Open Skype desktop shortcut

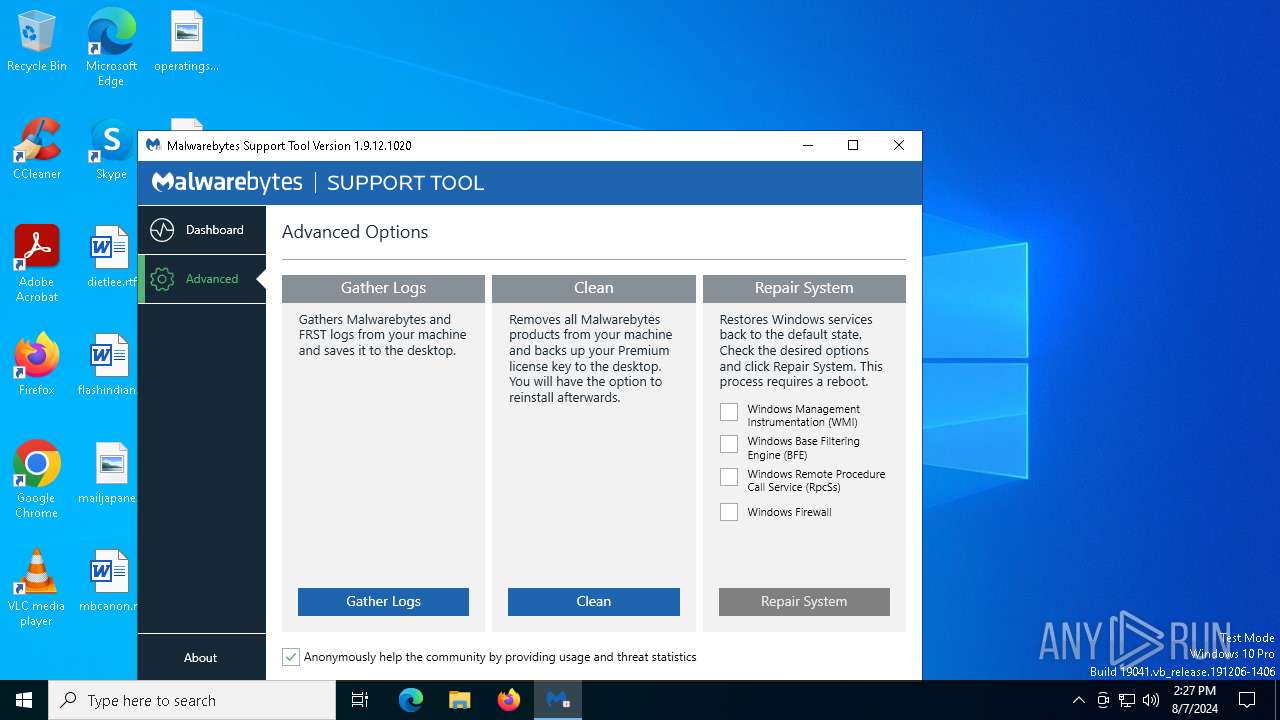pos(111,150)
